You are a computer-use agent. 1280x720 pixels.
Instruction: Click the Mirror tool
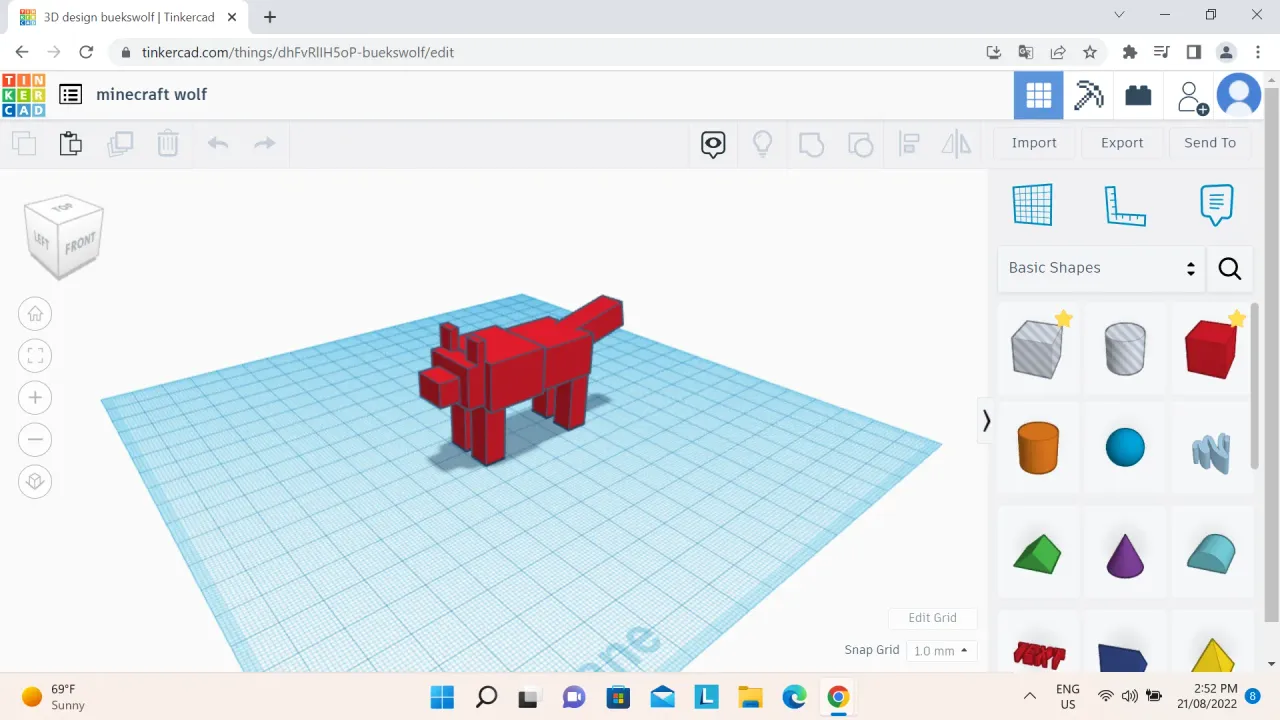(x=956, y=143)
